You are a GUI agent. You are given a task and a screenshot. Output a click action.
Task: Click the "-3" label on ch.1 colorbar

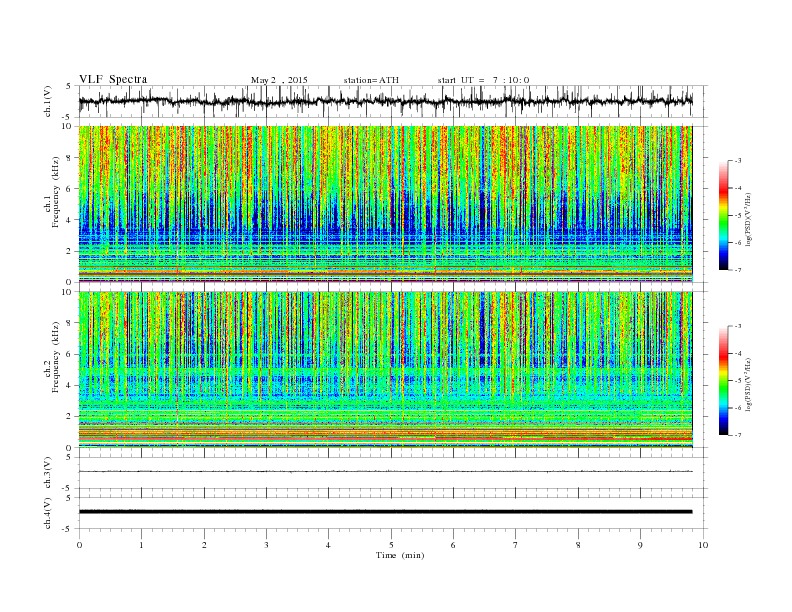(x=738, y=161)
